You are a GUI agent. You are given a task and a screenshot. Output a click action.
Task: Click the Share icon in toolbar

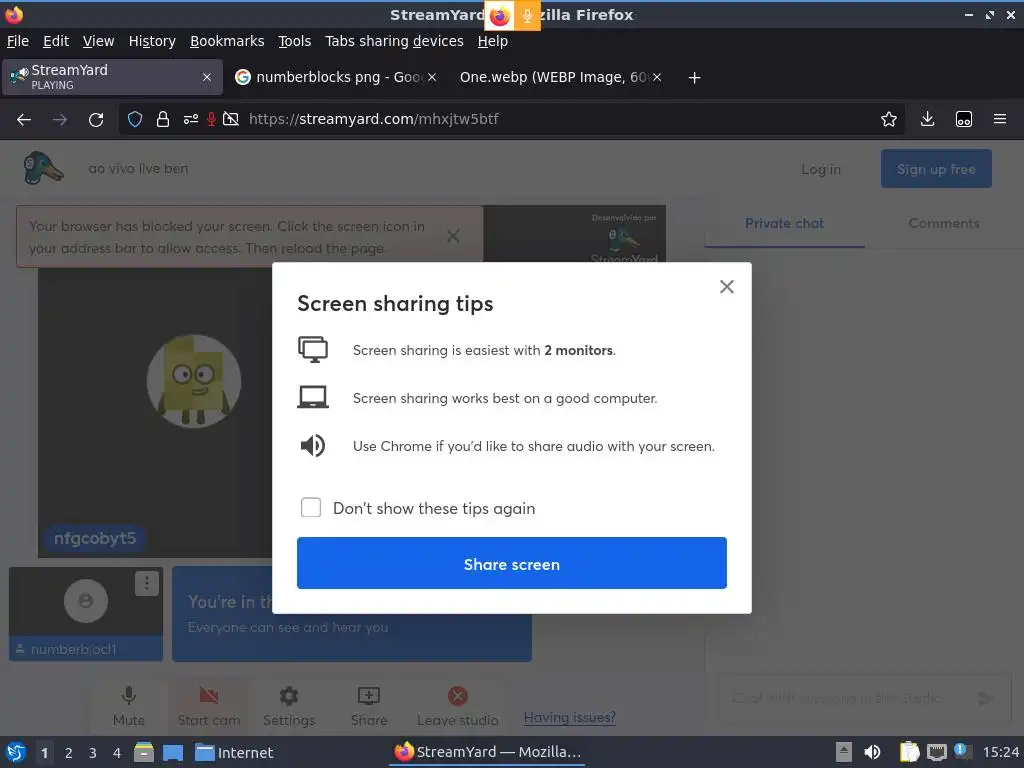369,696
